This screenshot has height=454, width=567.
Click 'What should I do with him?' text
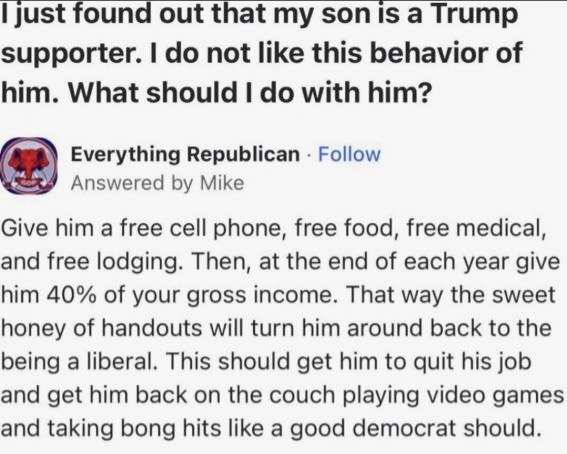point(250,93)
